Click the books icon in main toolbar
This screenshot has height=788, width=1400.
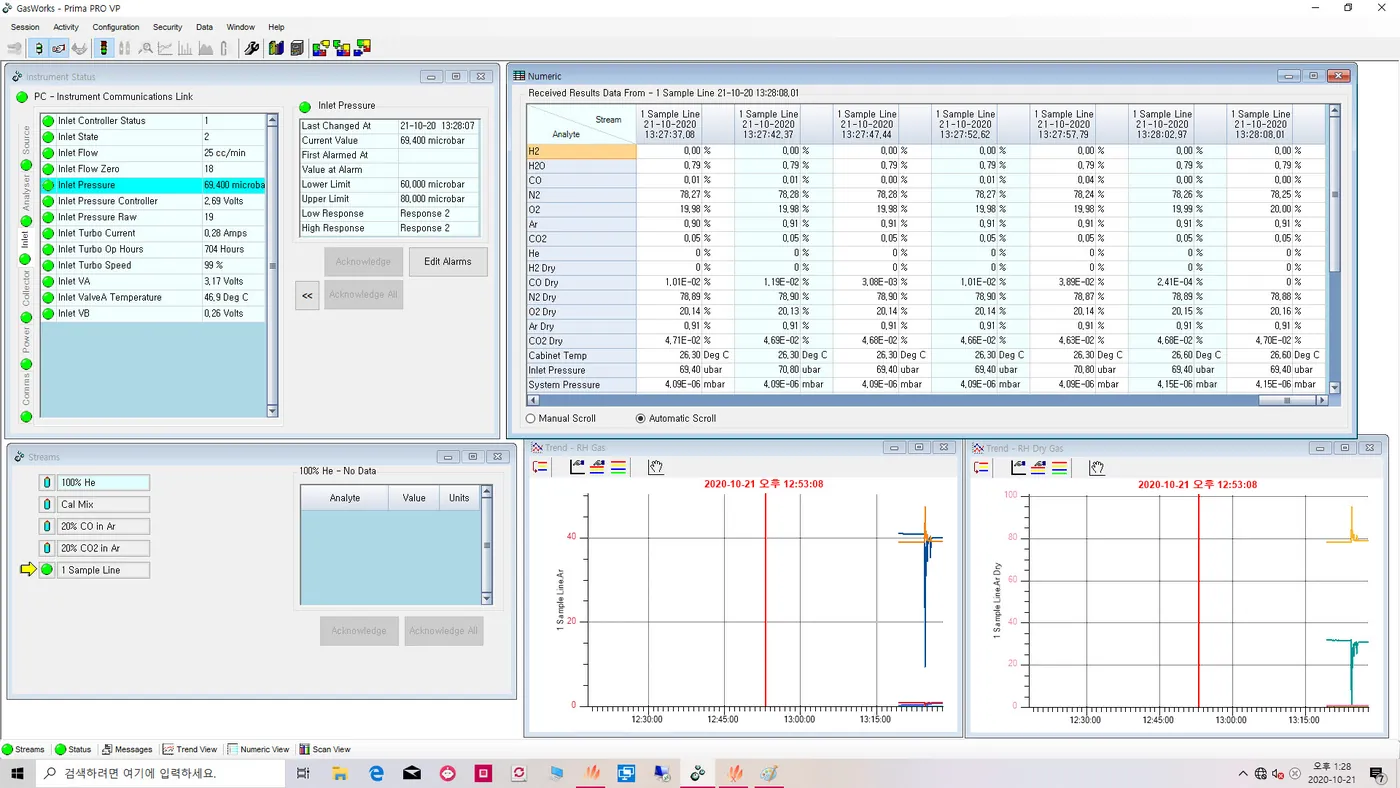(x=276, y=48)
